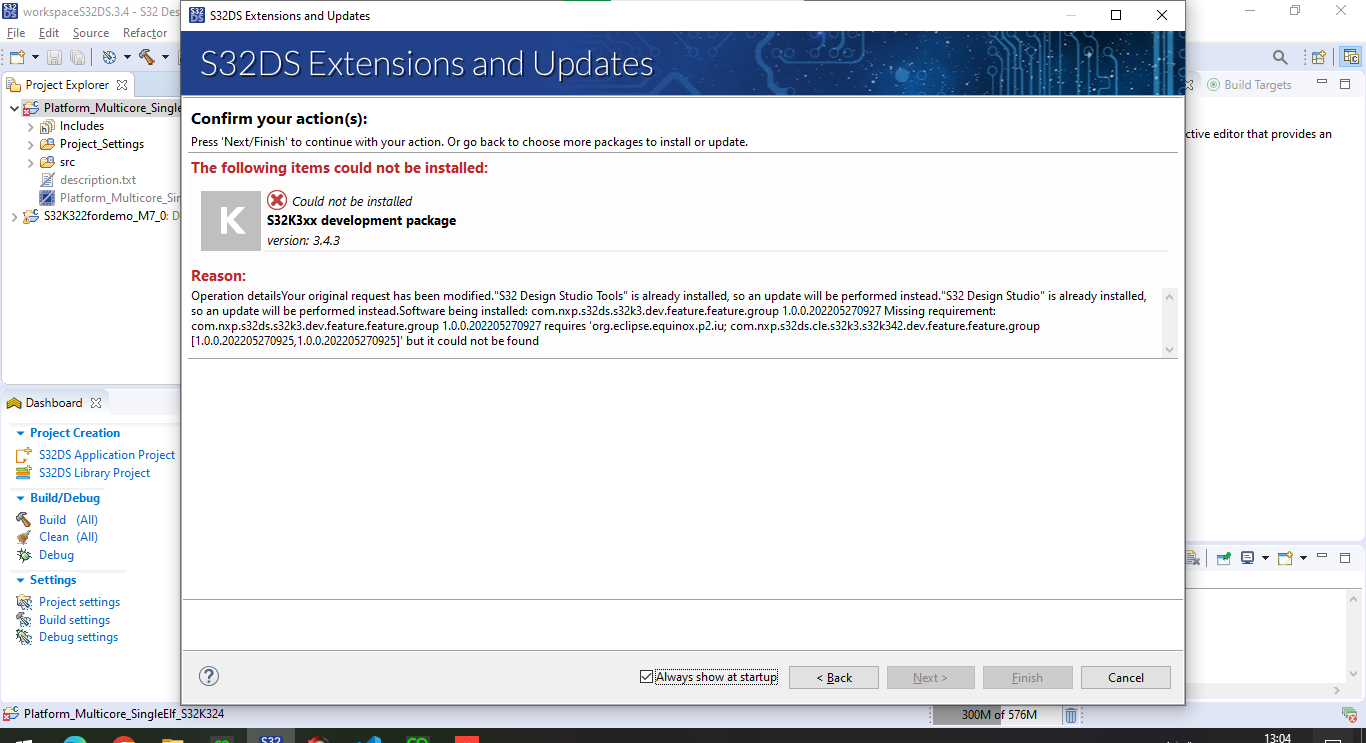Run garbage collection via the trash icon

point(1069,714)
